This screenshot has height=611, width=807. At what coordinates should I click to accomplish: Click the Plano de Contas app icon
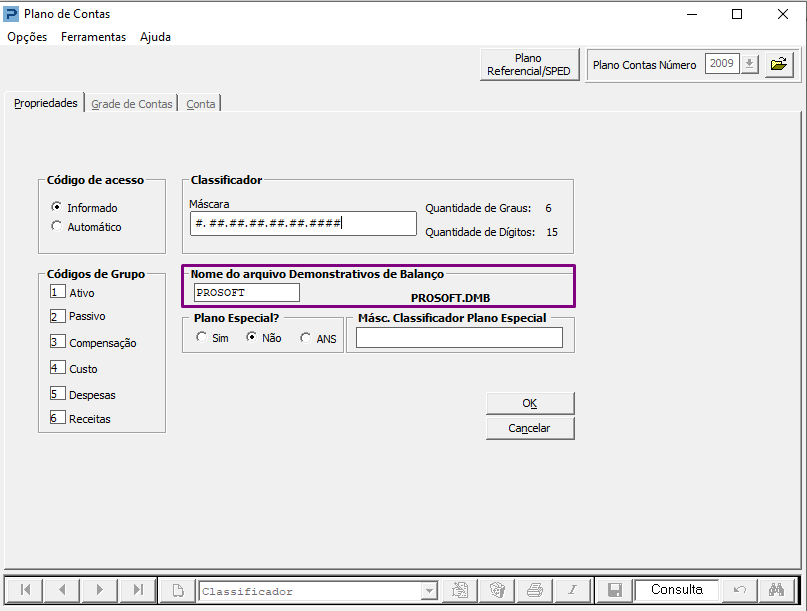point(11,14)
